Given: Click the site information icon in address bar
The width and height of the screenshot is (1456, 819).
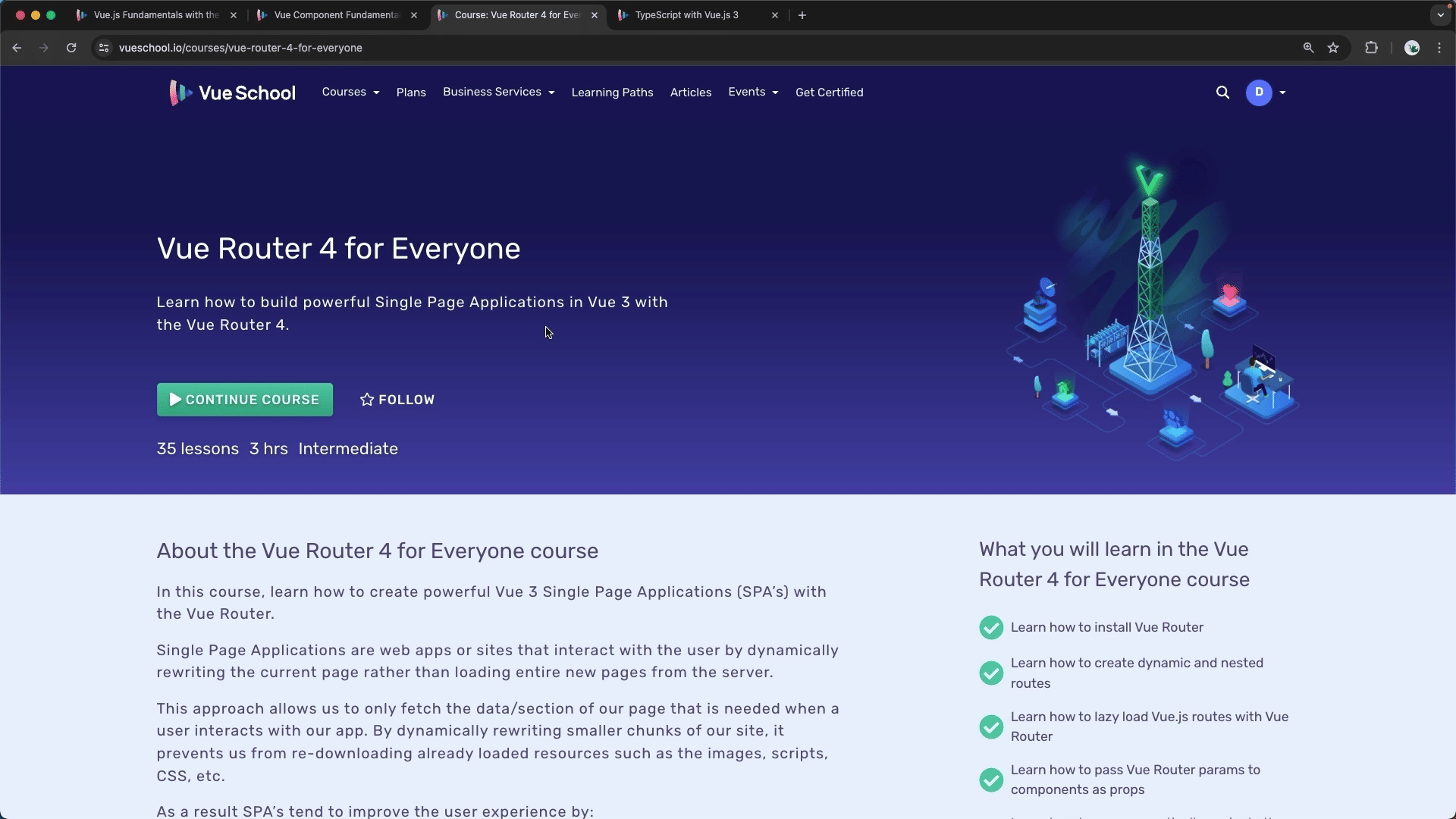Looking at the screenshot, I should coord(104,48).
